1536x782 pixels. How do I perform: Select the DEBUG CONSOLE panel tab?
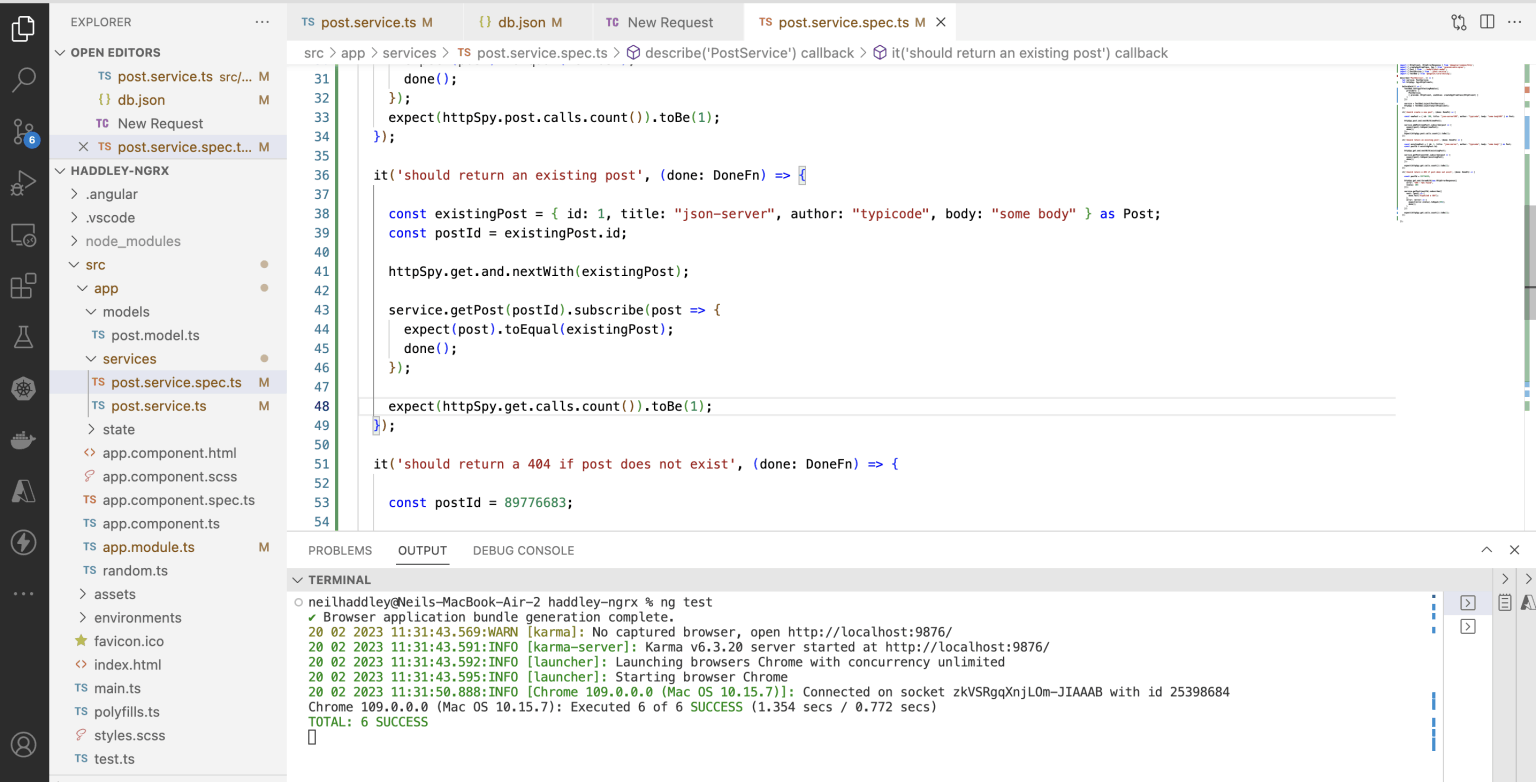click(523, 551)
